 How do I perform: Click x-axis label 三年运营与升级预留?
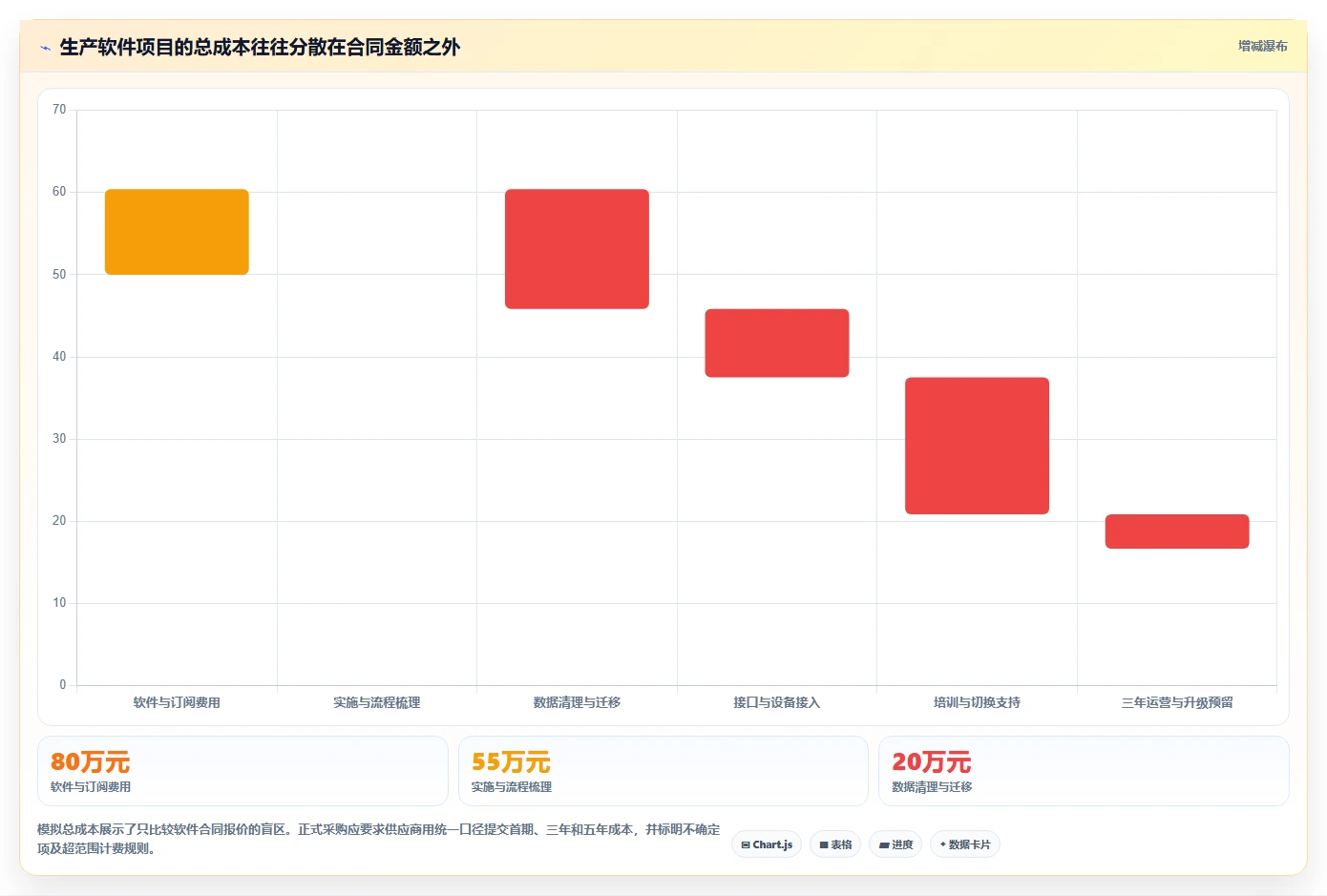1177,702
